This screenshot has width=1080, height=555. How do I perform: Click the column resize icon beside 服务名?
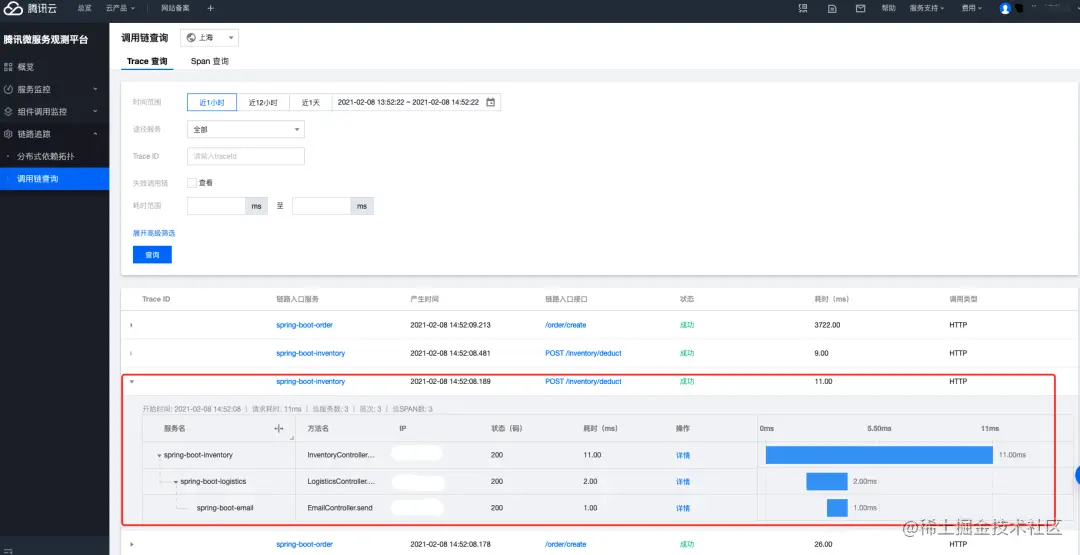click(279, 428)
